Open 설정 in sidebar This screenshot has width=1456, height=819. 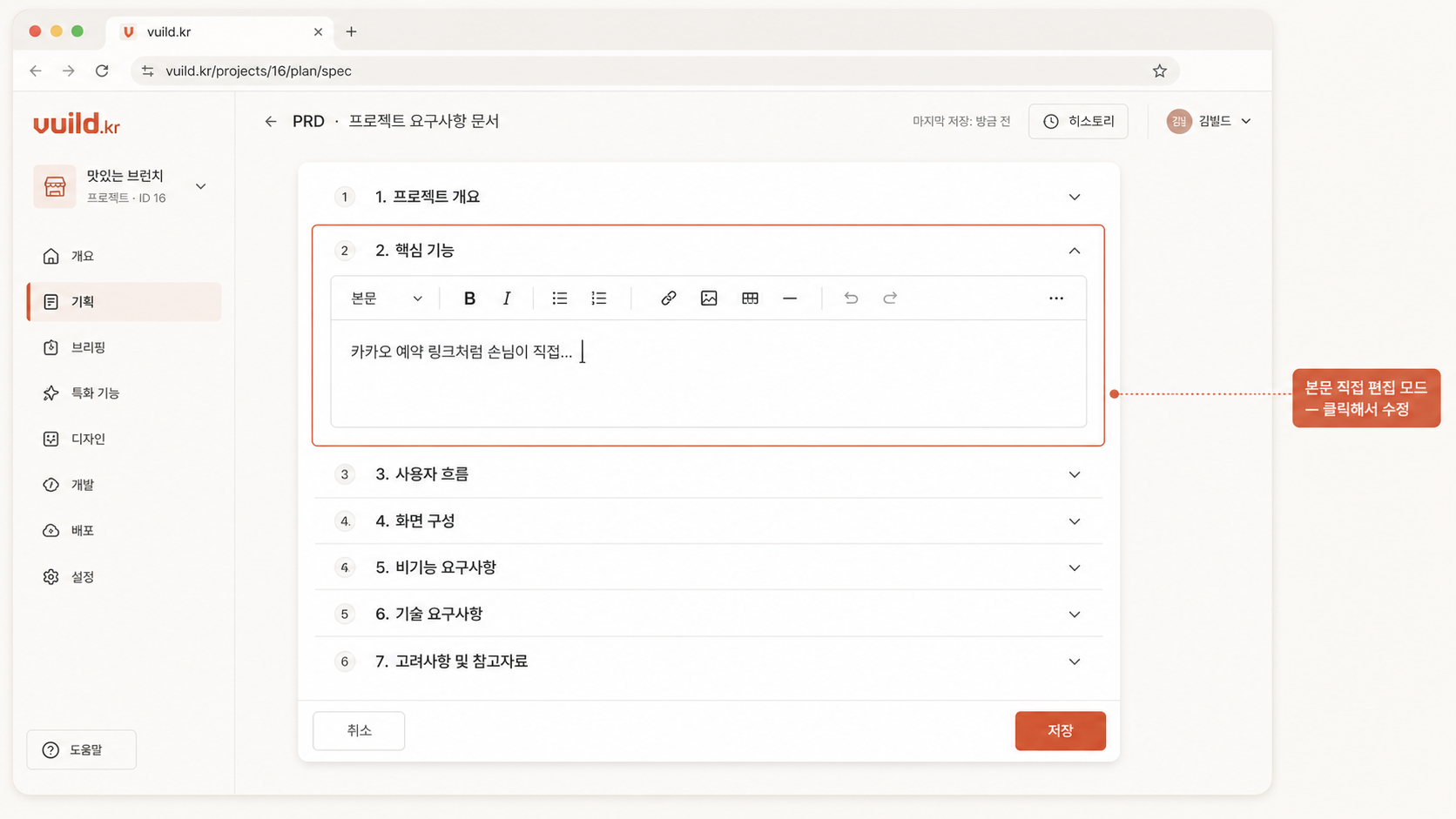(x=124, y=577)
